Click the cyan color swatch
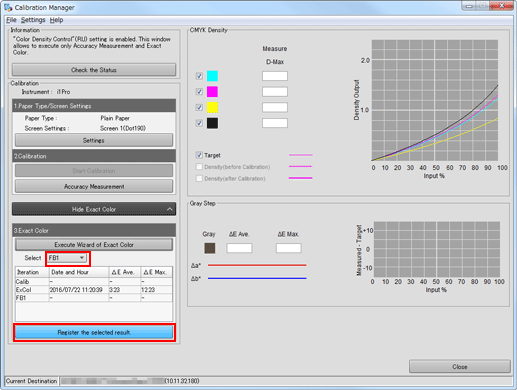 [212, 76]
